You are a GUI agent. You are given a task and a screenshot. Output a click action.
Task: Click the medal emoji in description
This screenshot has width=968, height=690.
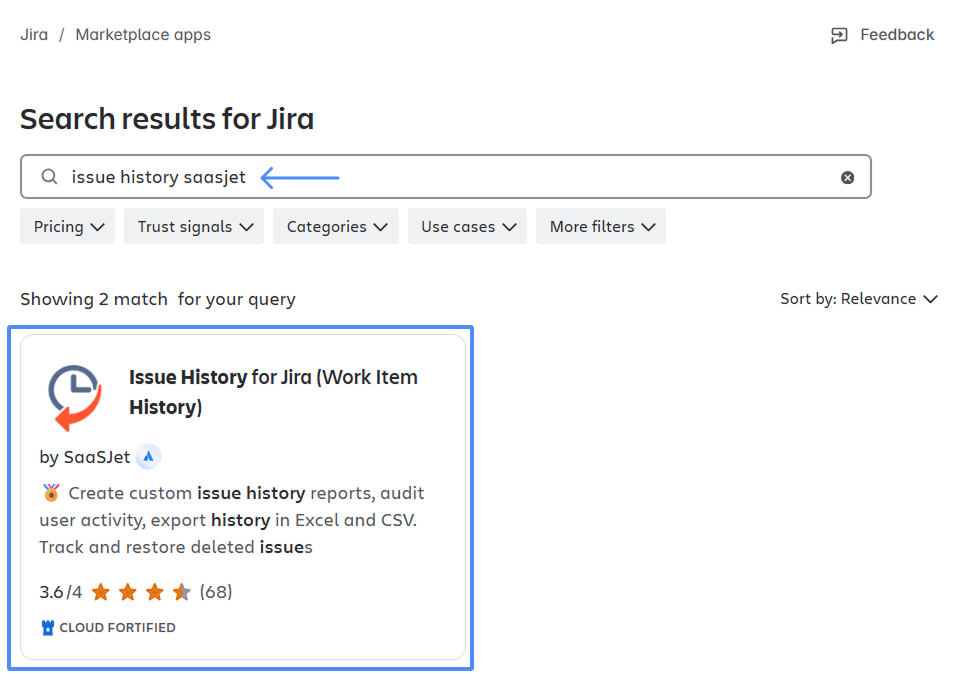[x=51, y=493]
